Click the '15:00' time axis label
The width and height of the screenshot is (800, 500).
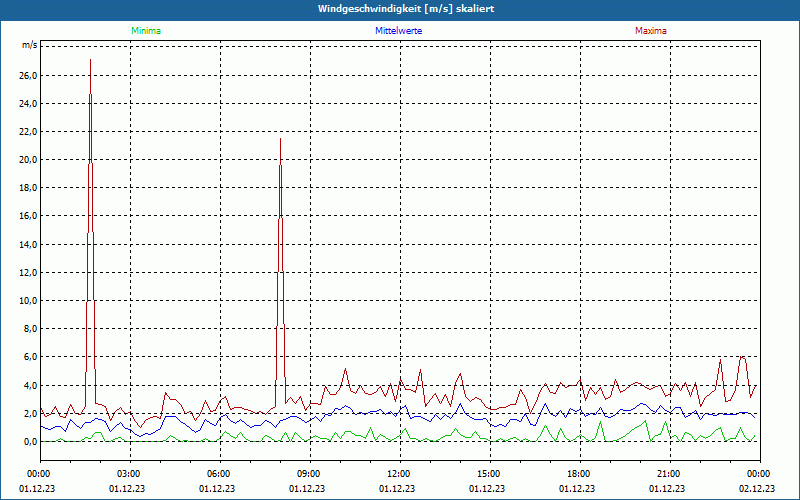click(490, 474)
